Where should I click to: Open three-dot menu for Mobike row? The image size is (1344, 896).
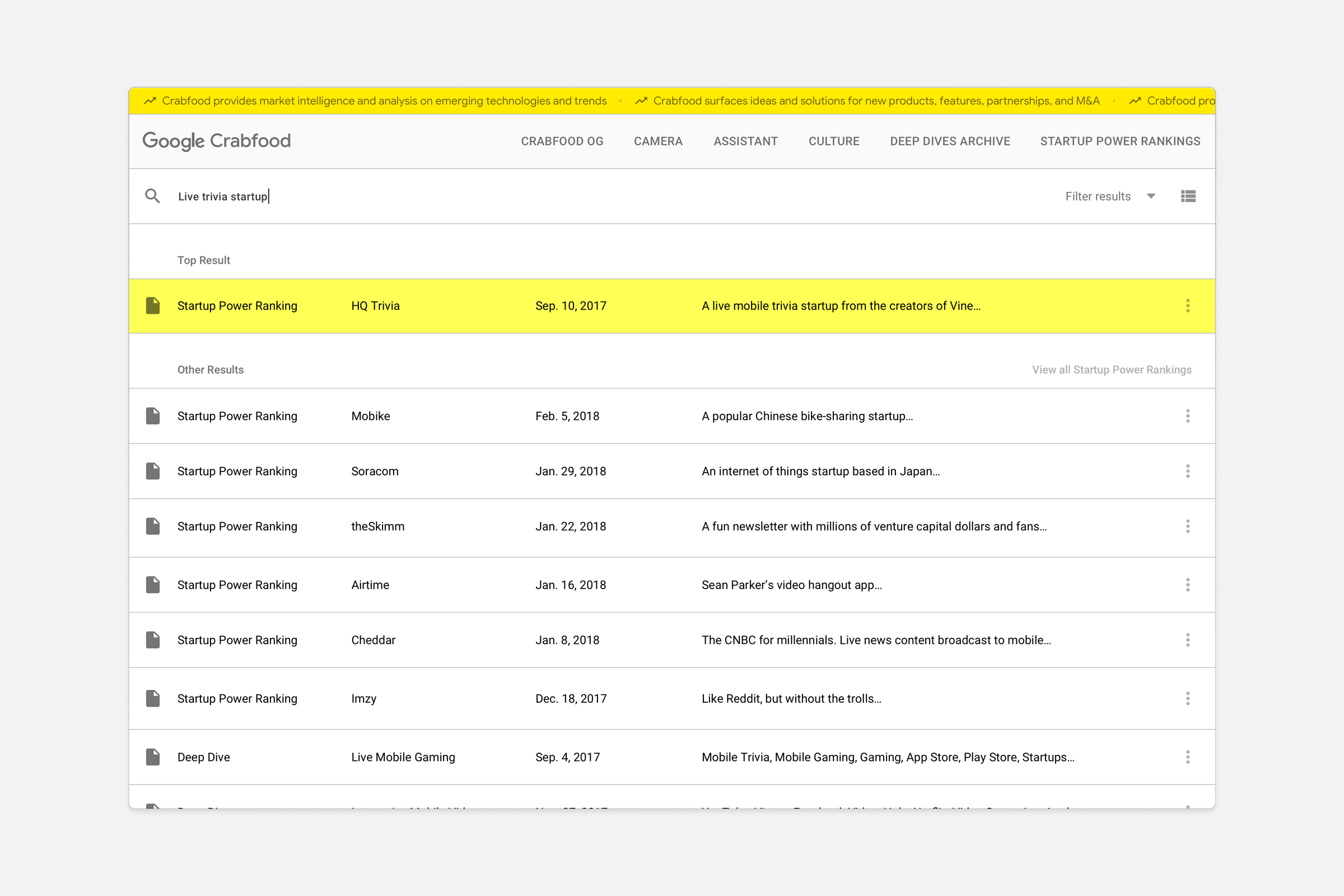tap(1187, 416)
